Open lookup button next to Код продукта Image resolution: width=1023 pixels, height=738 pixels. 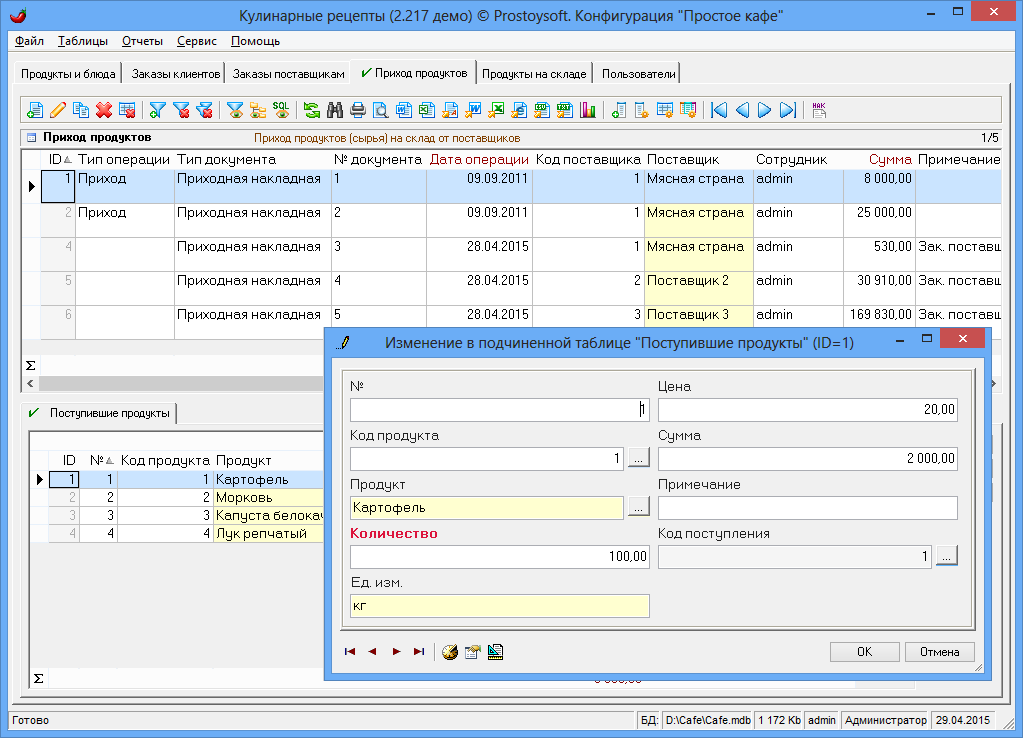point(639,458)
